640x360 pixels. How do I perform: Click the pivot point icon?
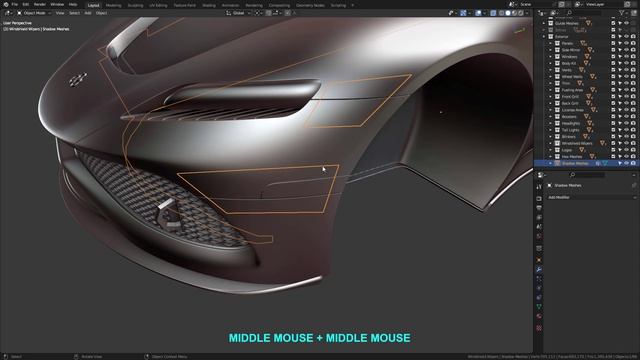click(x=258, y=13)
